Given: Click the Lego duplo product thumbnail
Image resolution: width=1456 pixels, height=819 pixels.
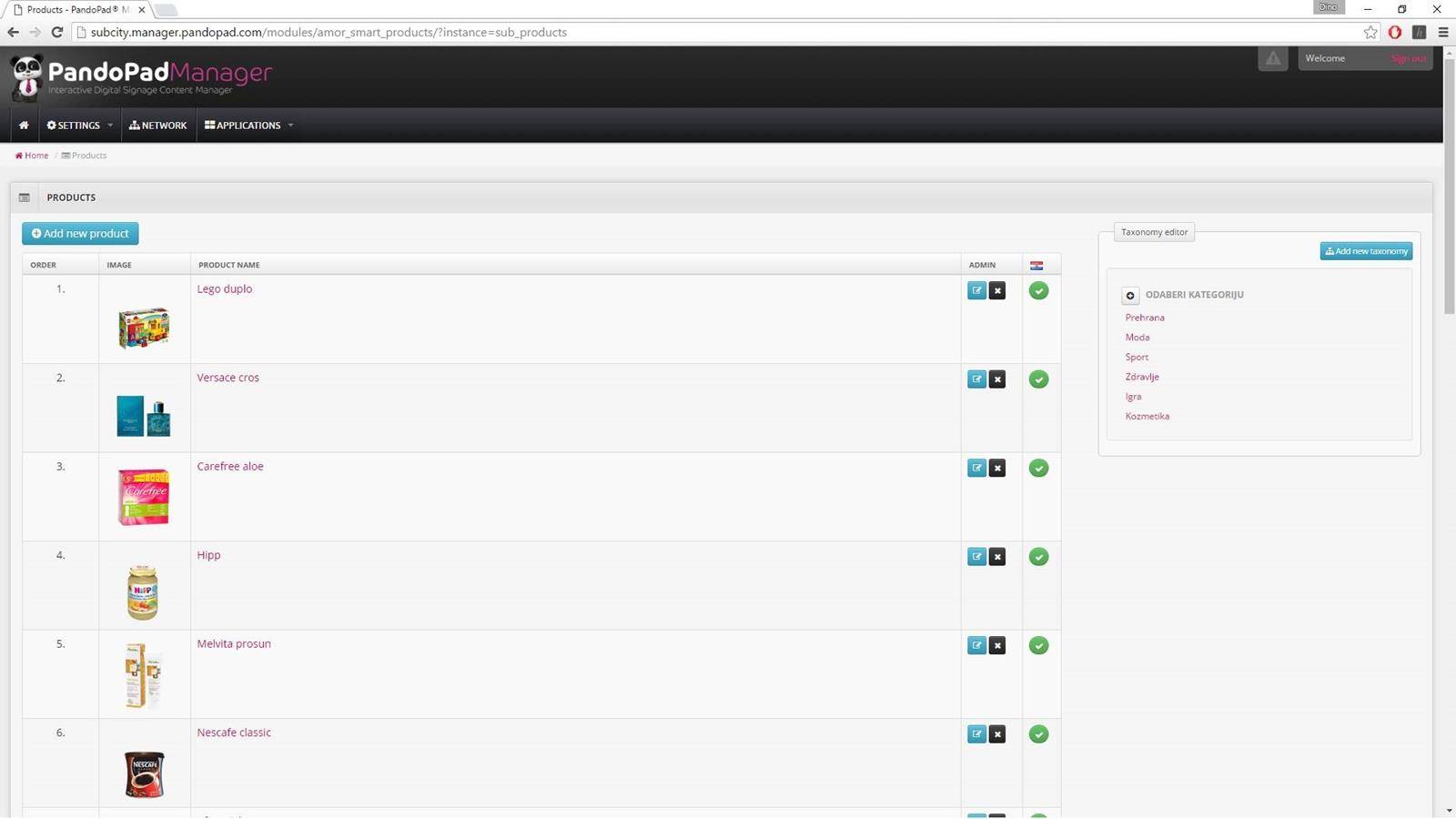Looking at the screenshot, I should [144, 328].
